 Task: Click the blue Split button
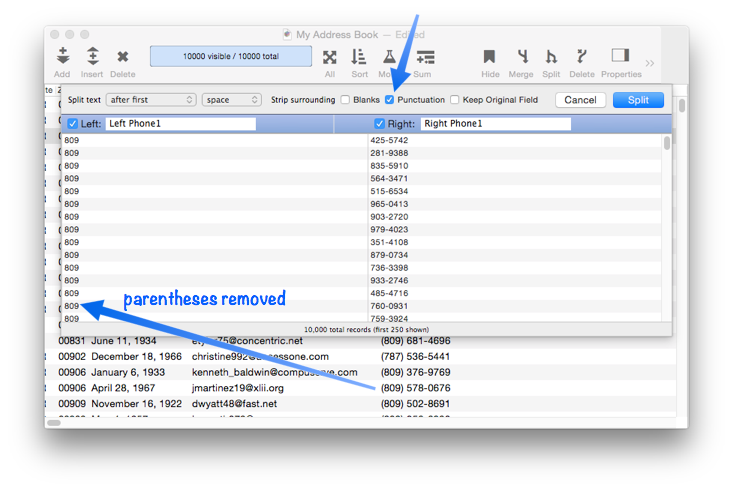pyautogui.click(x=638, y=100)
